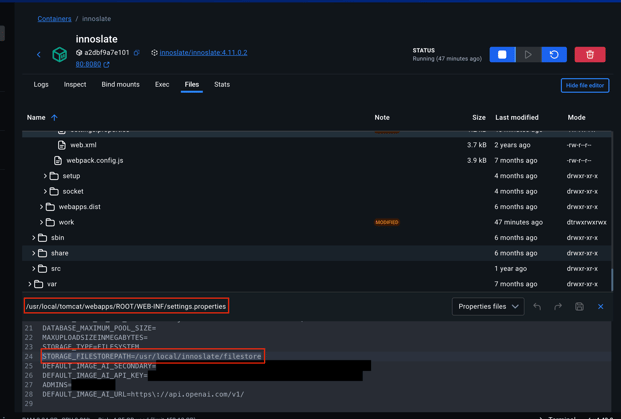
Task: Stop the running innoslate container
Action: (502, 55)
